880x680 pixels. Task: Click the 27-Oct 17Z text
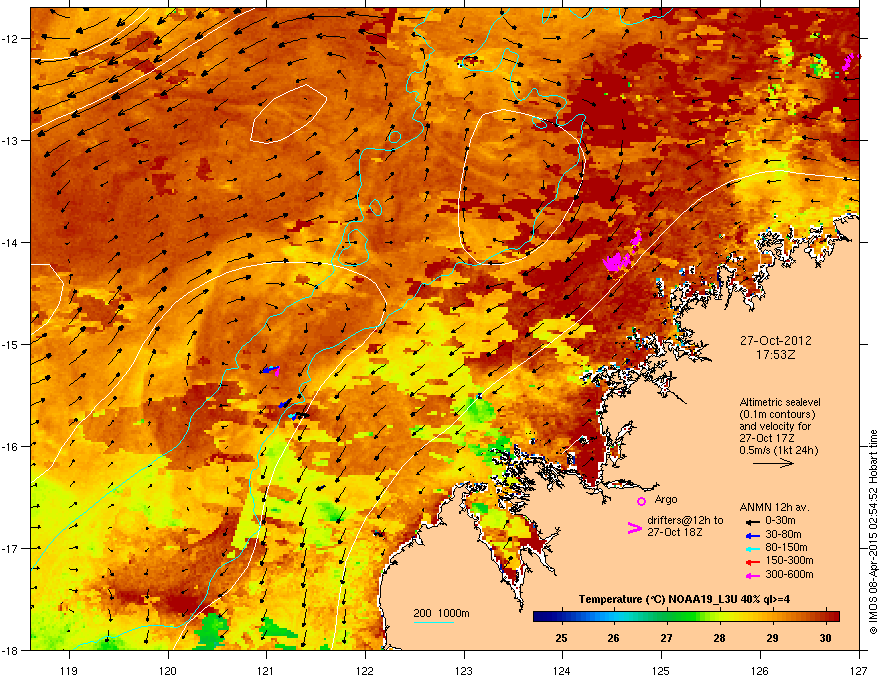(767, 438)
